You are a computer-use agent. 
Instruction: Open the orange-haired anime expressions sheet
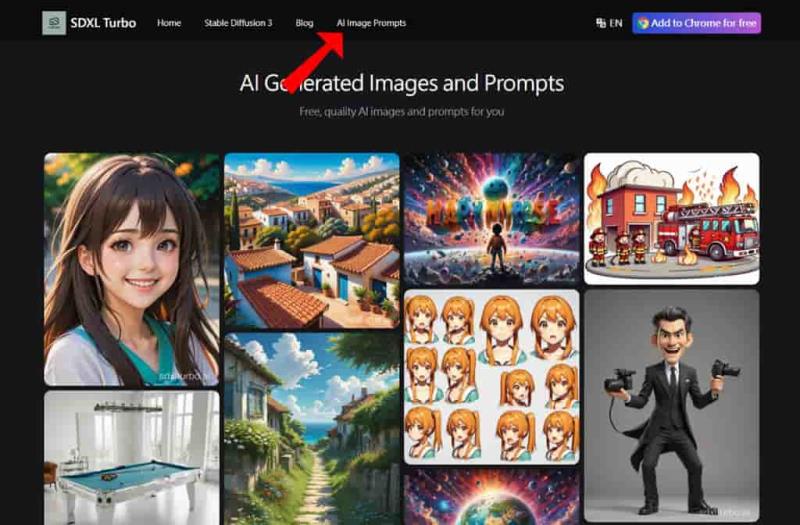coord(492,377)
